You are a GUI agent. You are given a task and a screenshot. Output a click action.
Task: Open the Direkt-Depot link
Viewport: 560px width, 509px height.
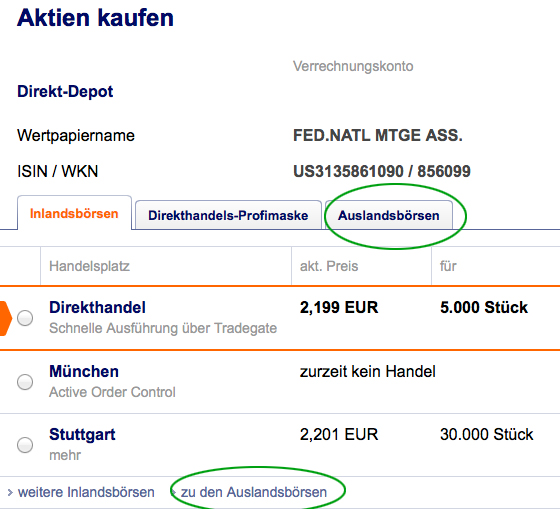point(65,91)
